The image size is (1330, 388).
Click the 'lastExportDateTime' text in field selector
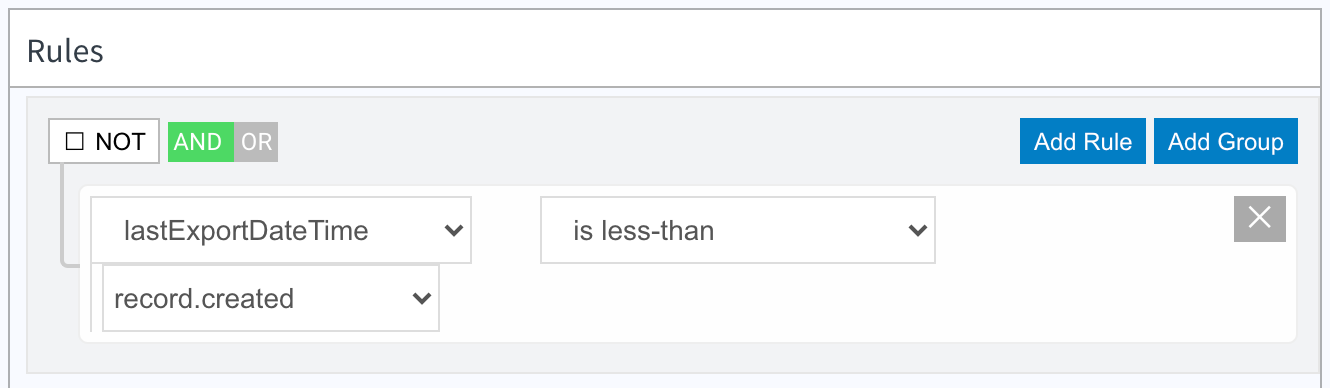pos(246,231)
